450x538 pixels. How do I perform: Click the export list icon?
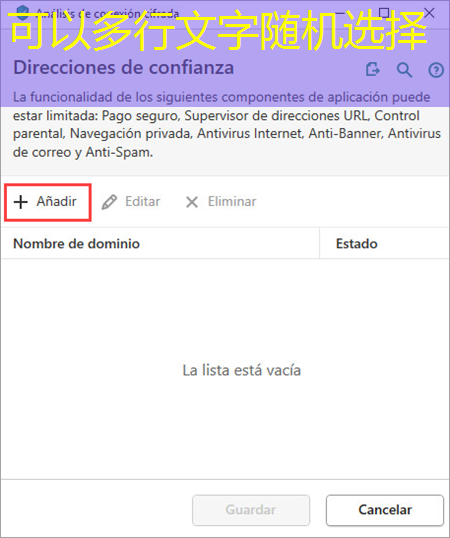tap(372, 70)
